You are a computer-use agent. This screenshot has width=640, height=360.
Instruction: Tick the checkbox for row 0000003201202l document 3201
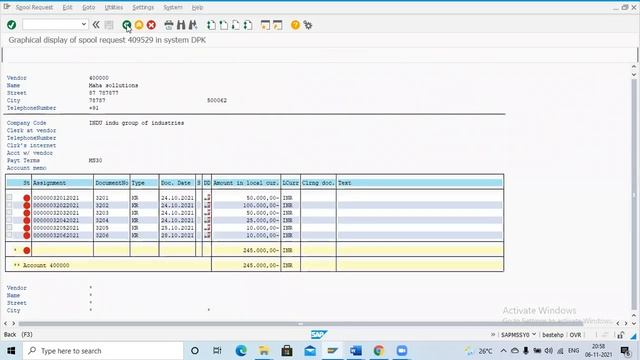[x=9, y=198]
